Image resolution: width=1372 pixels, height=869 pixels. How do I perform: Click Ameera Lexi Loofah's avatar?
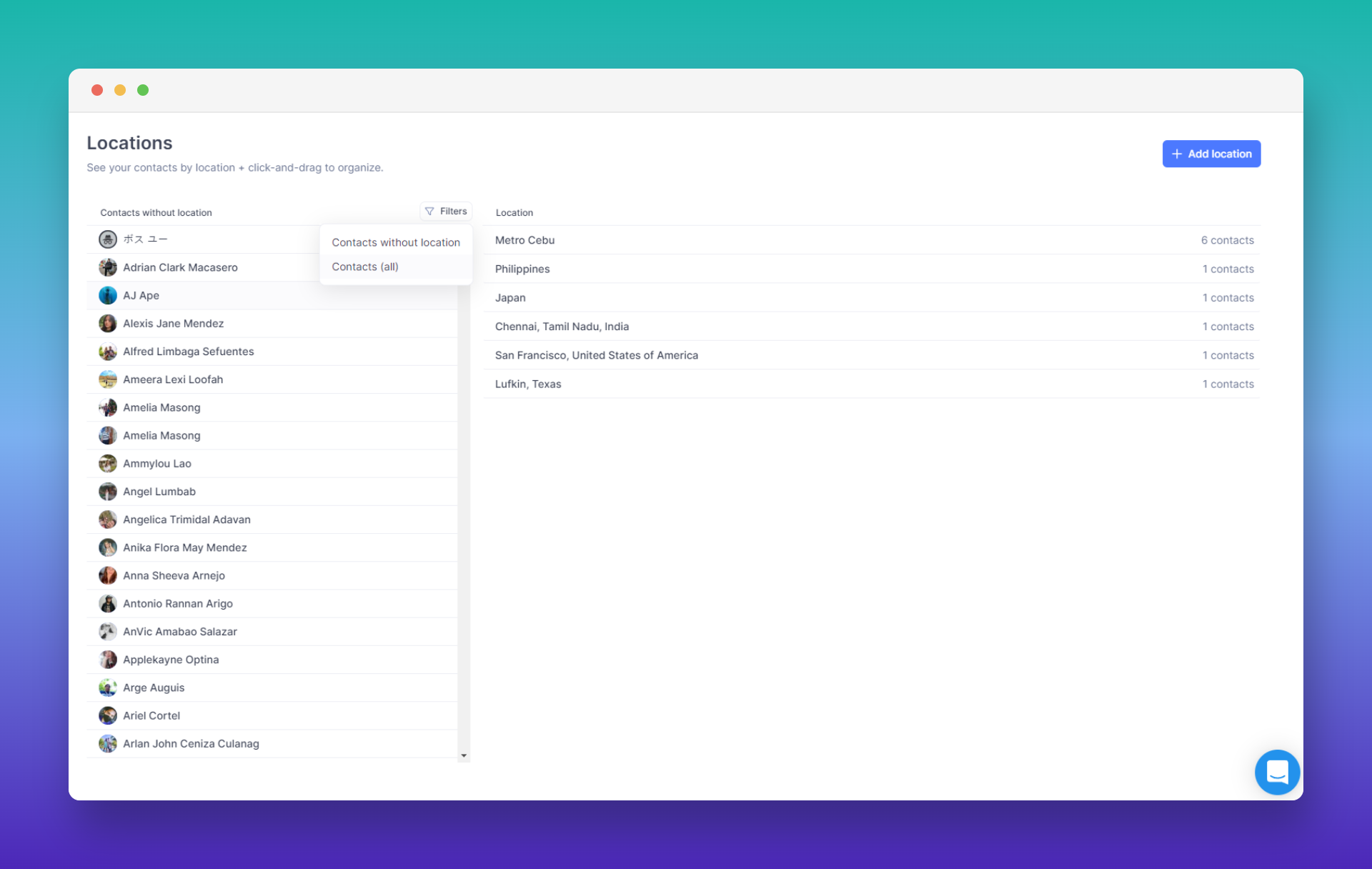[108, 379]
